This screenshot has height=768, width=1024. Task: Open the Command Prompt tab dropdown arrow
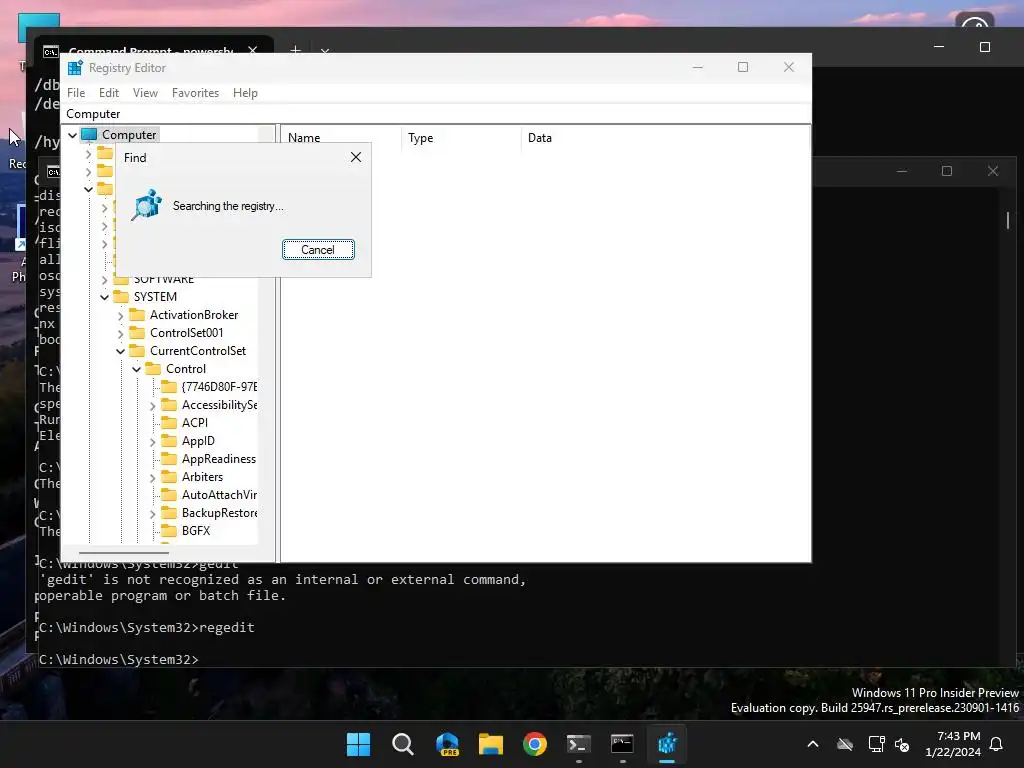325,50
